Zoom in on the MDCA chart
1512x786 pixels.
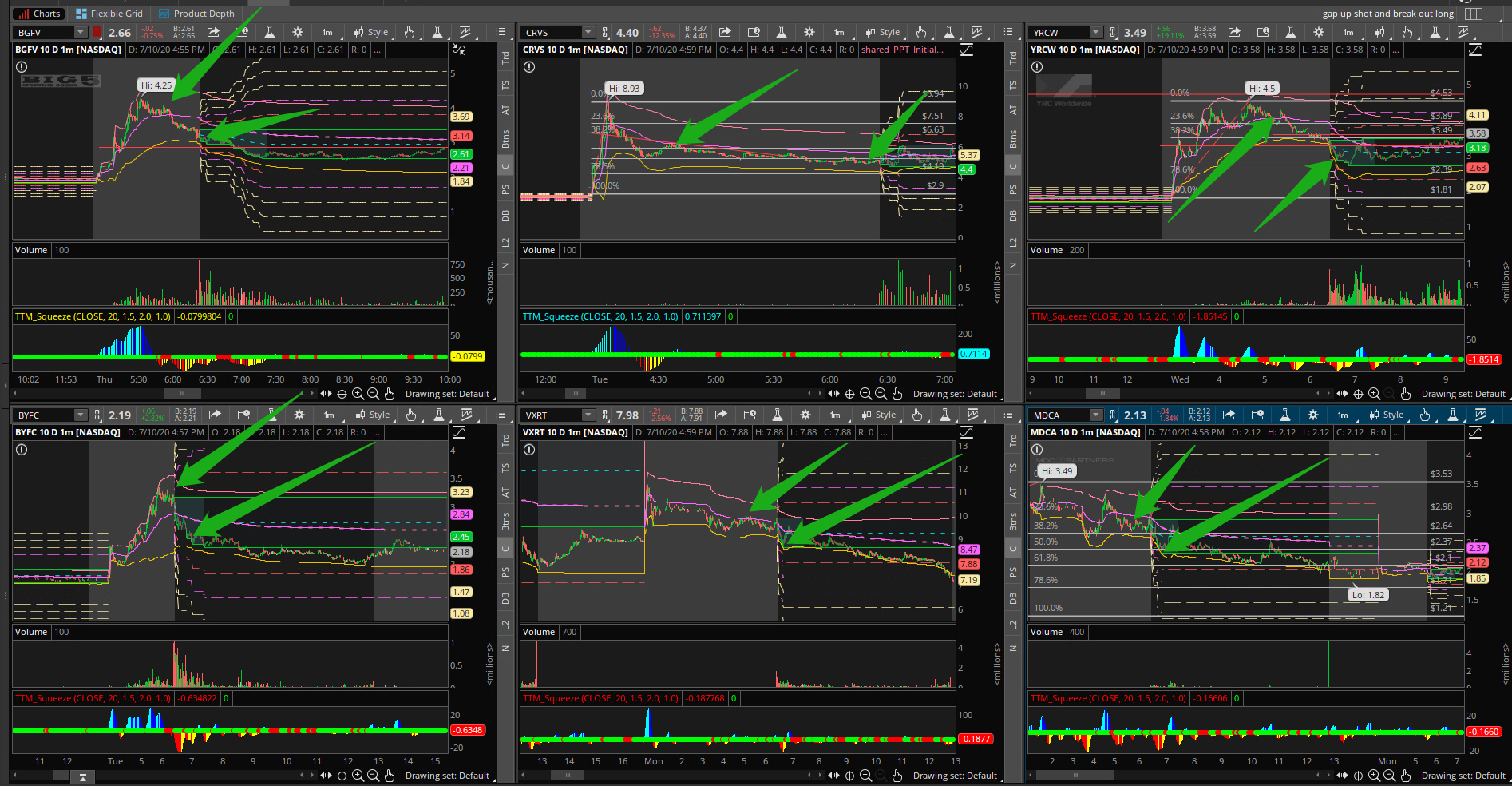pos(1374,776)
